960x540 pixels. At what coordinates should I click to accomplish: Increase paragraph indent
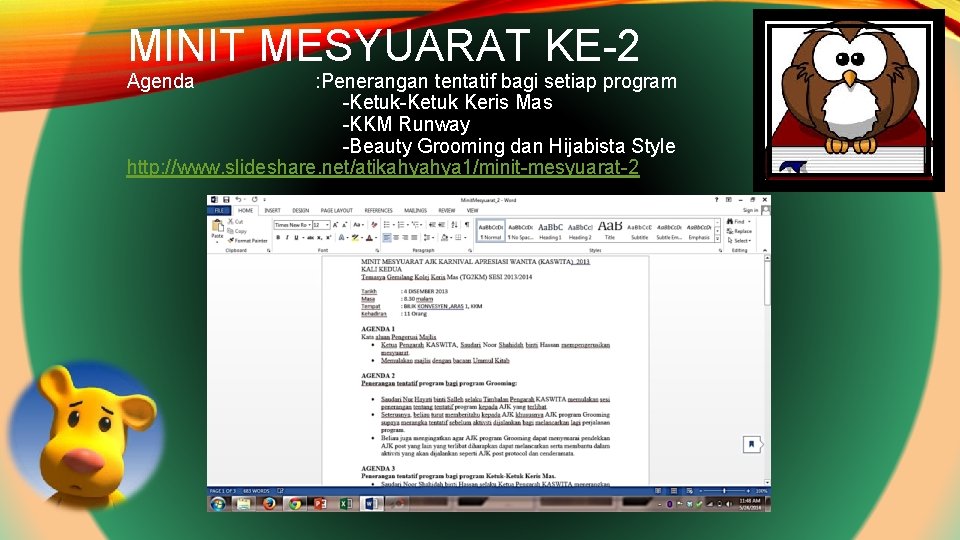click(x=441, y=225)
